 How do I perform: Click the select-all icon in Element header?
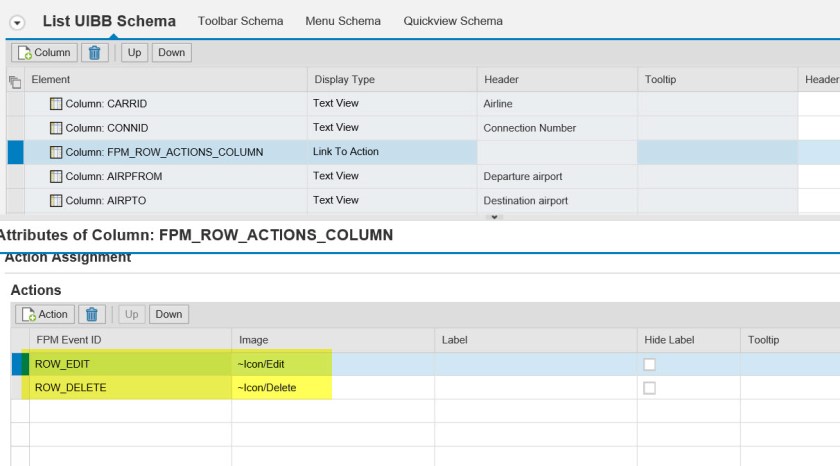pos(14,80)
